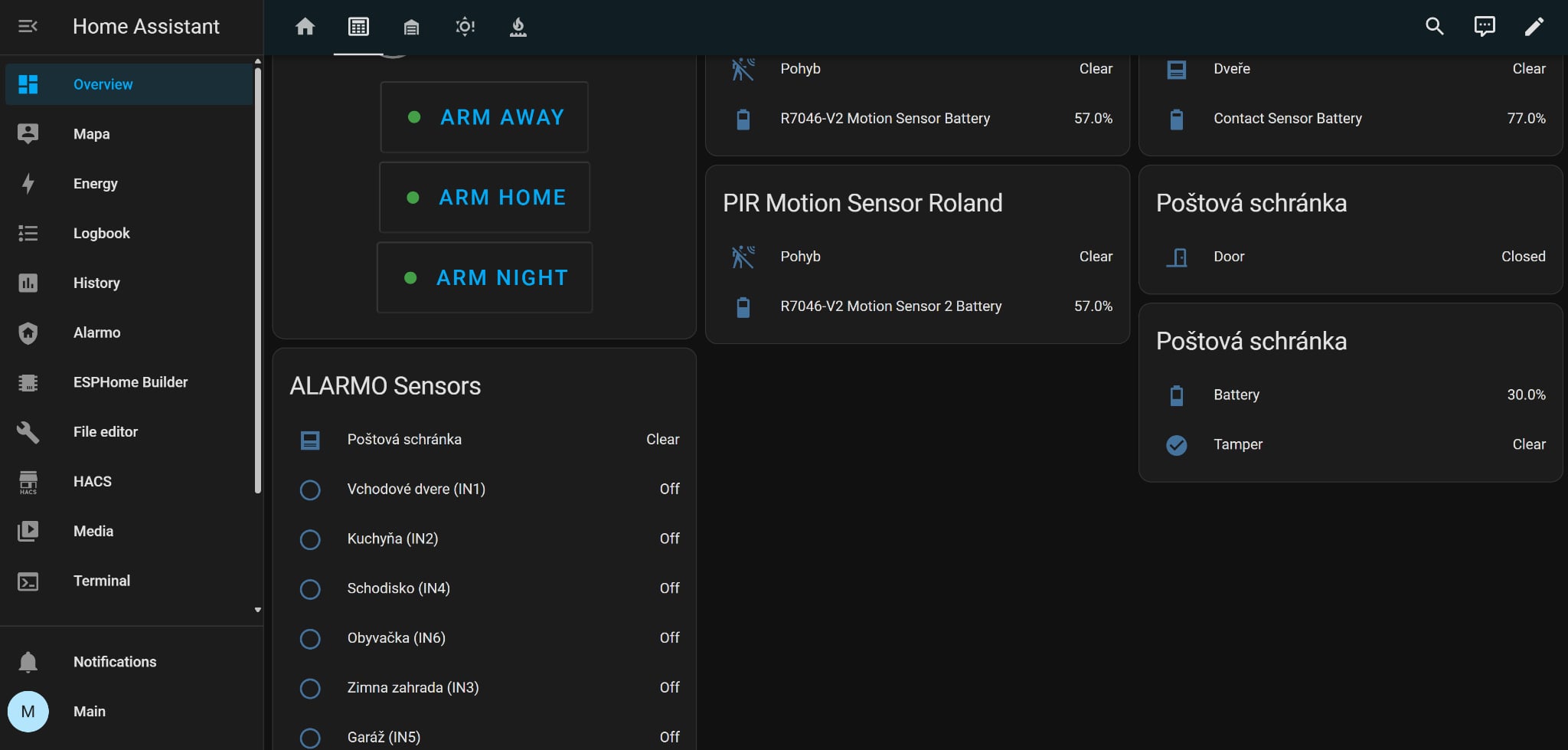1568x750 pixels.
Task: Open Poštová schránka Door entity icon
Action: coord(1177,257)
